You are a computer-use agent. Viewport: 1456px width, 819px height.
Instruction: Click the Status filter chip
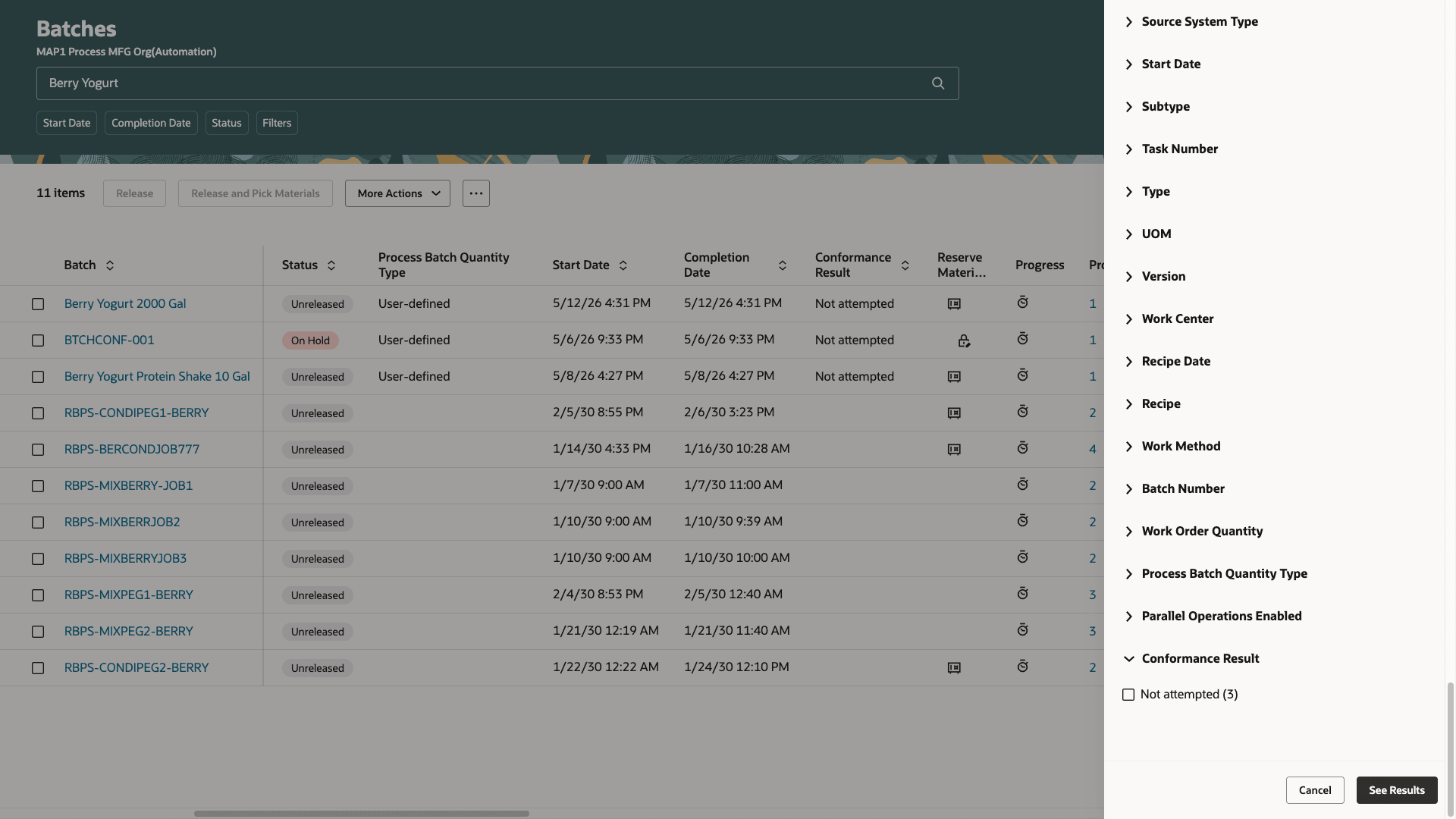click(x=227, y=123)
